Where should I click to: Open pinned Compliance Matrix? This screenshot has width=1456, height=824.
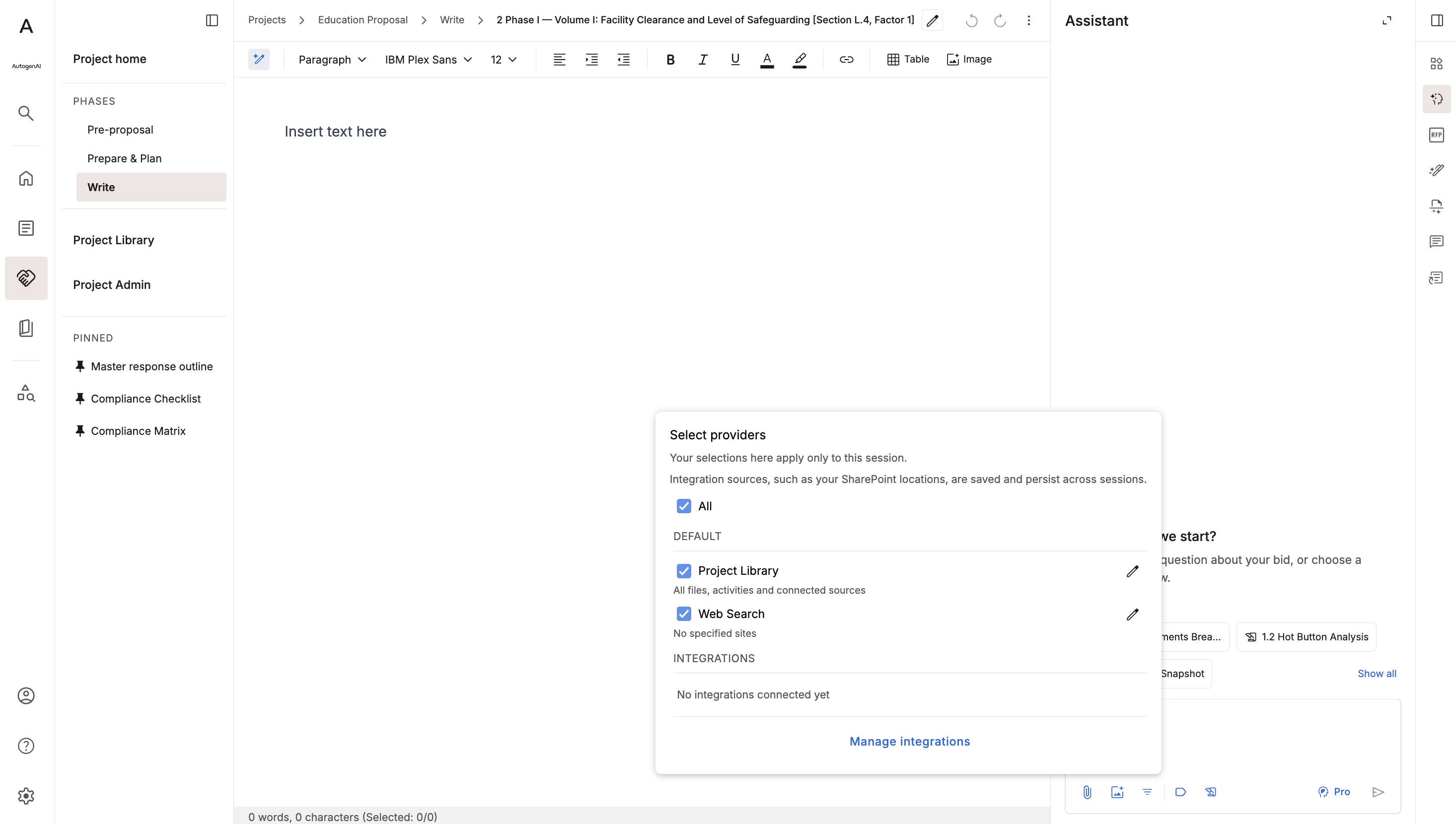pos(138,431)
